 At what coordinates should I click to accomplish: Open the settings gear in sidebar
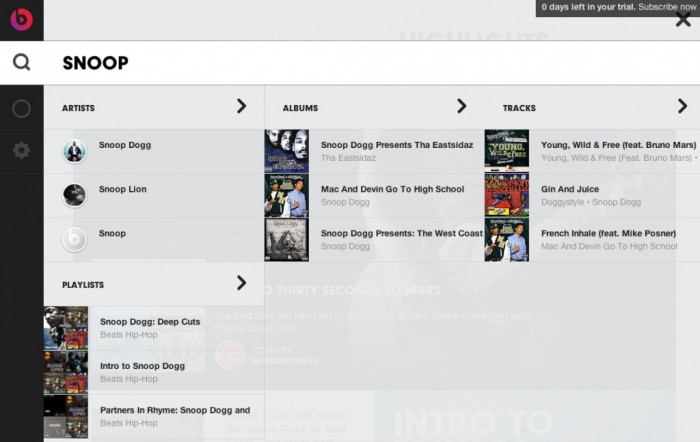pos(21,150)
